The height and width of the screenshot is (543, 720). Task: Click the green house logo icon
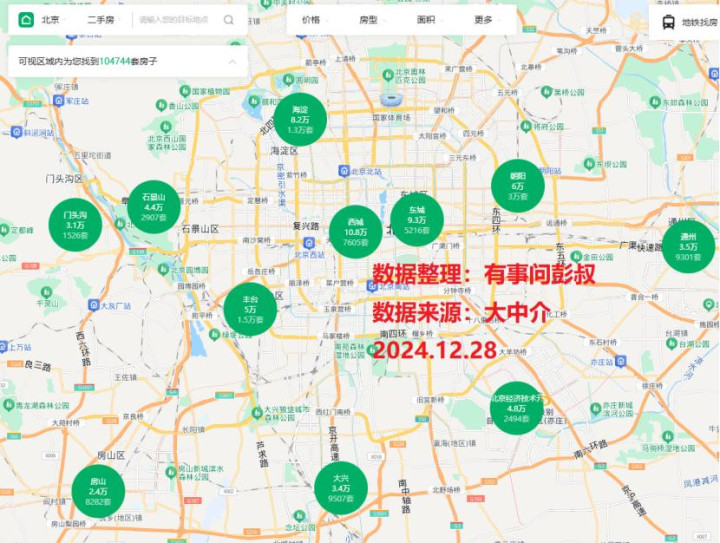tap(26, 20)
